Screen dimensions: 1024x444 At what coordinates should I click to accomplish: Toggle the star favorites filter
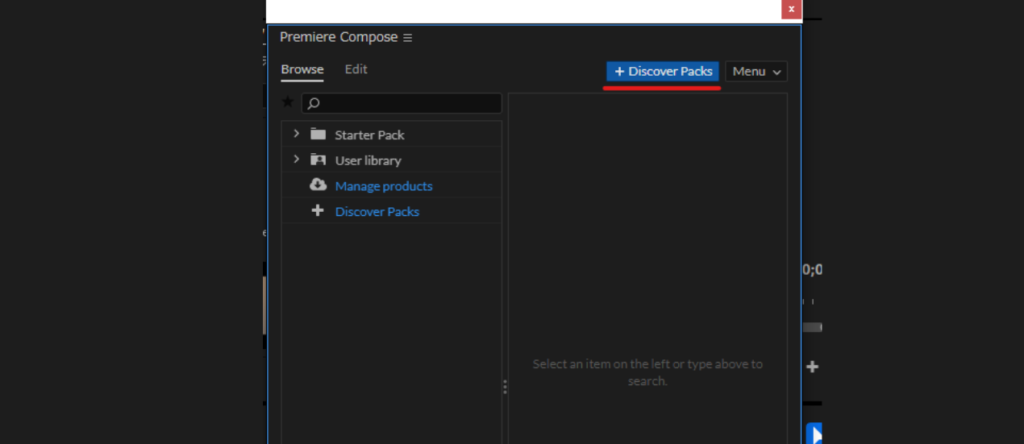(x=288, y=103)
